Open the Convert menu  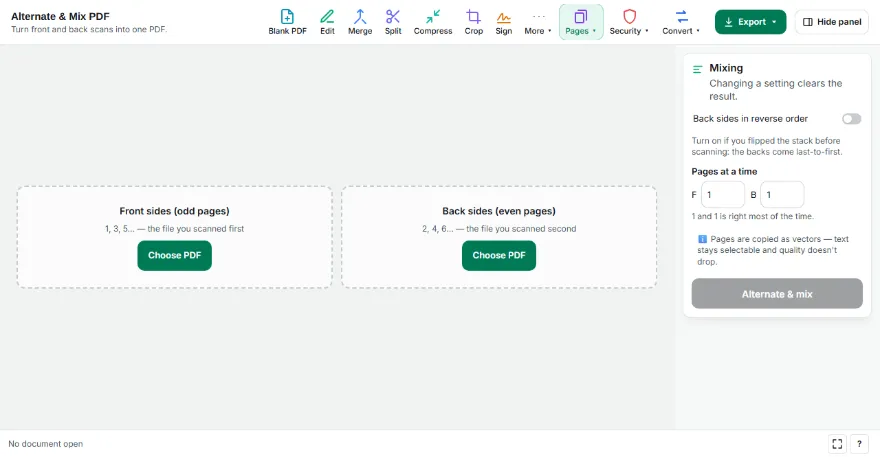point(681,22)
